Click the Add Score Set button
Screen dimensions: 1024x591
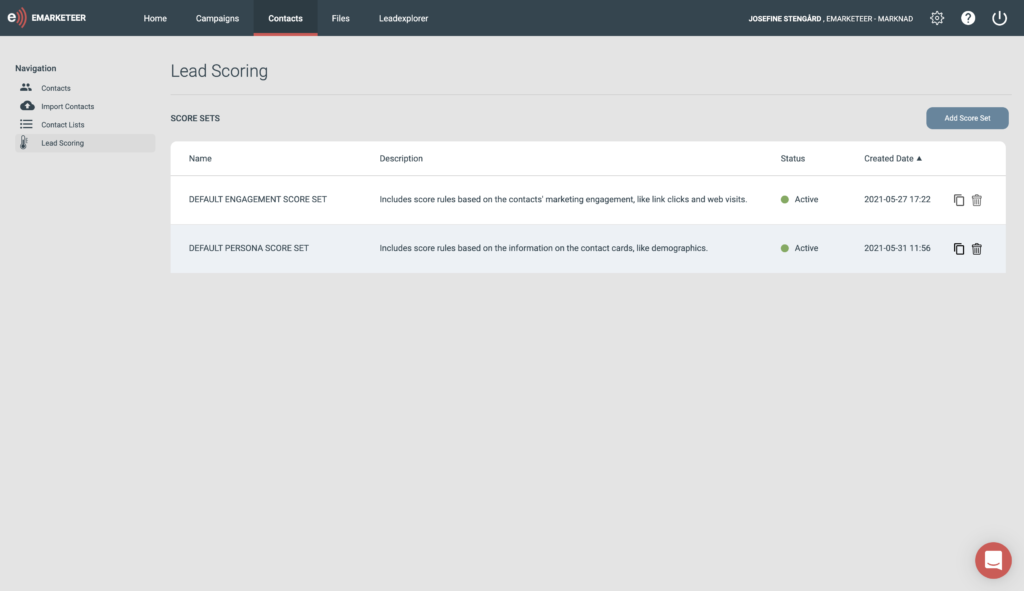coord(967,118)
